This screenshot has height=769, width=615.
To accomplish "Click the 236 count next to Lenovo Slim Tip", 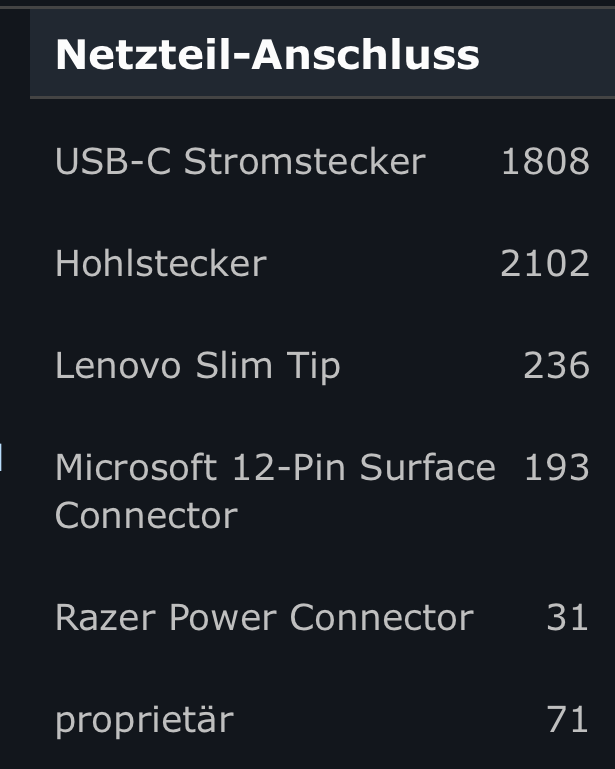I will pyautogui.click(x=557, y=365).
